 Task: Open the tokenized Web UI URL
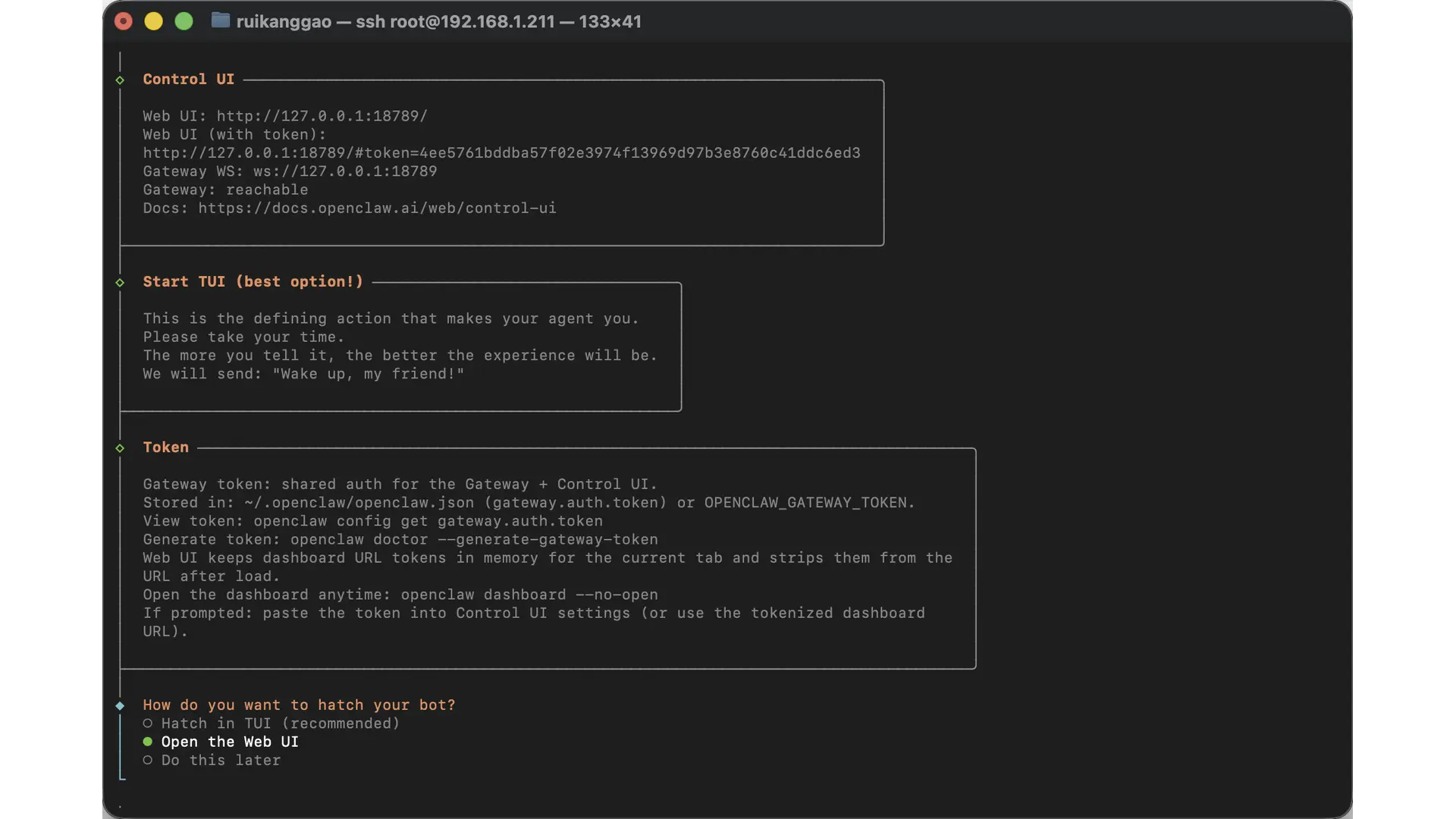coord(501,153)
